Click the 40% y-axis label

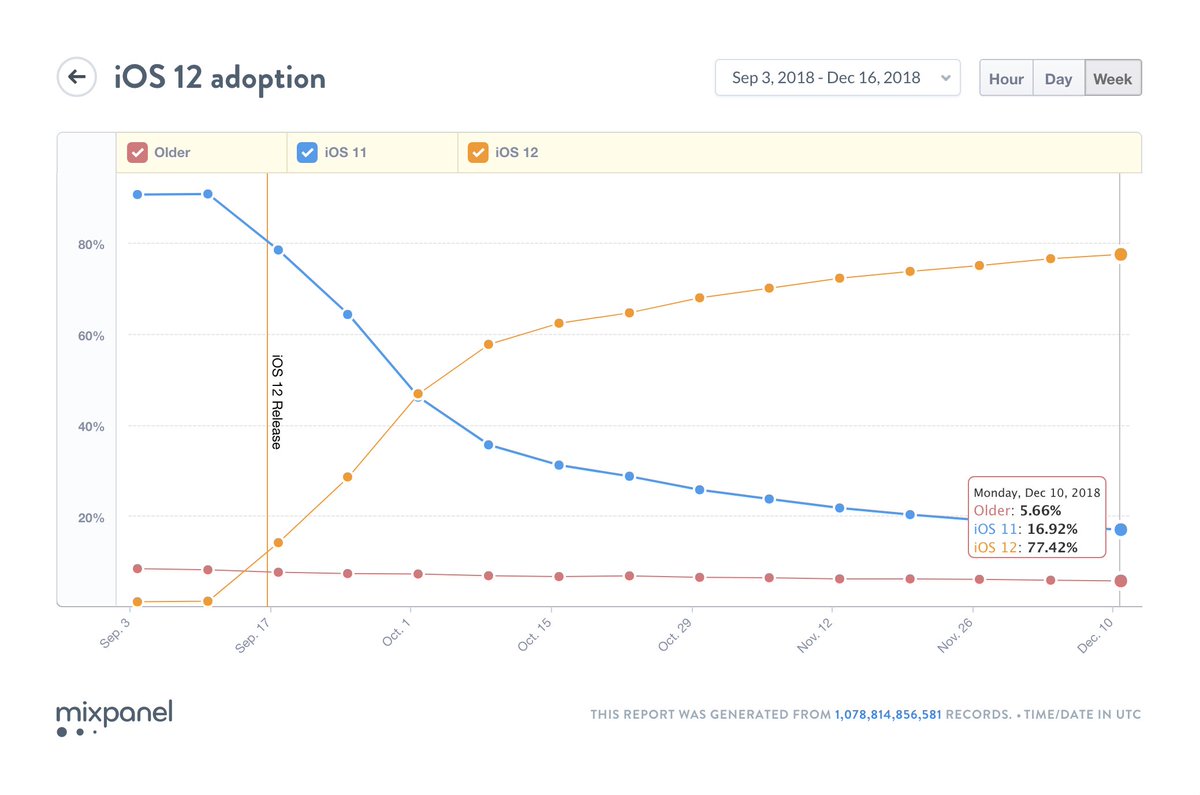point(90,426)
